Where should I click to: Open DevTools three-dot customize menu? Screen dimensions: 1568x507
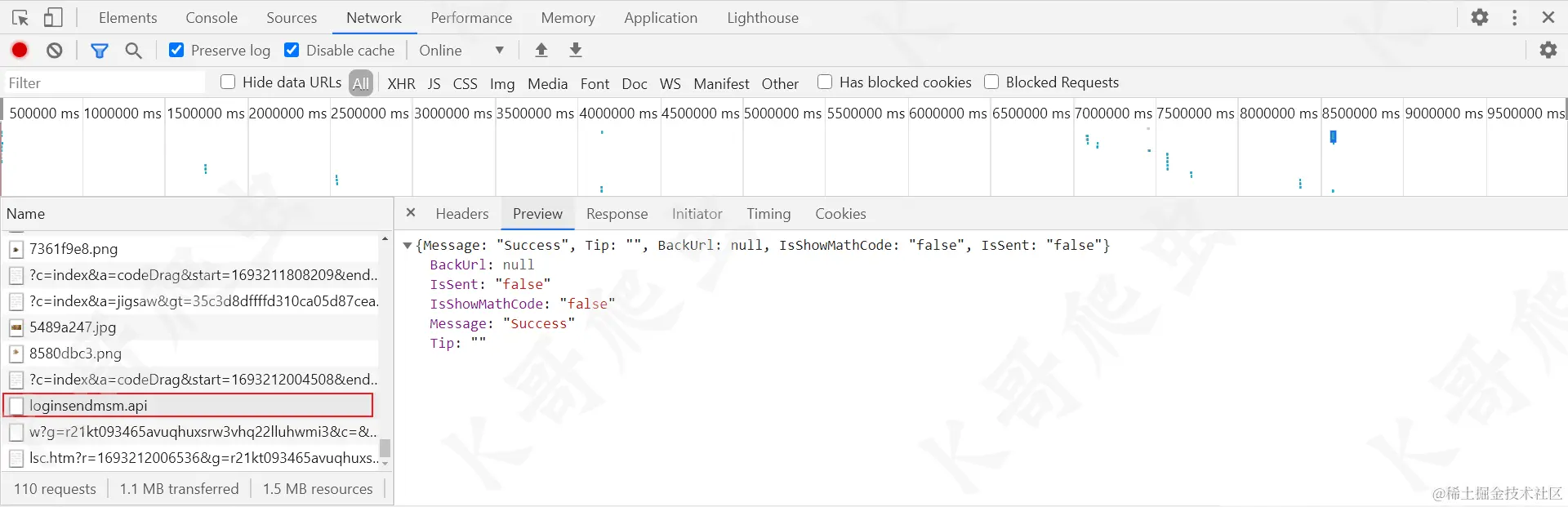[1515, 17]
